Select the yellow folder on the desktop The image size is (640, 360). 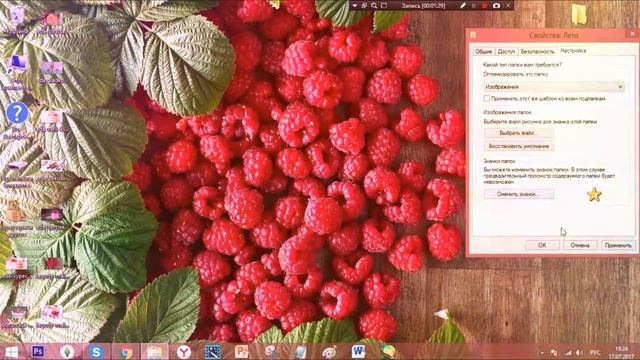[579, 14]
